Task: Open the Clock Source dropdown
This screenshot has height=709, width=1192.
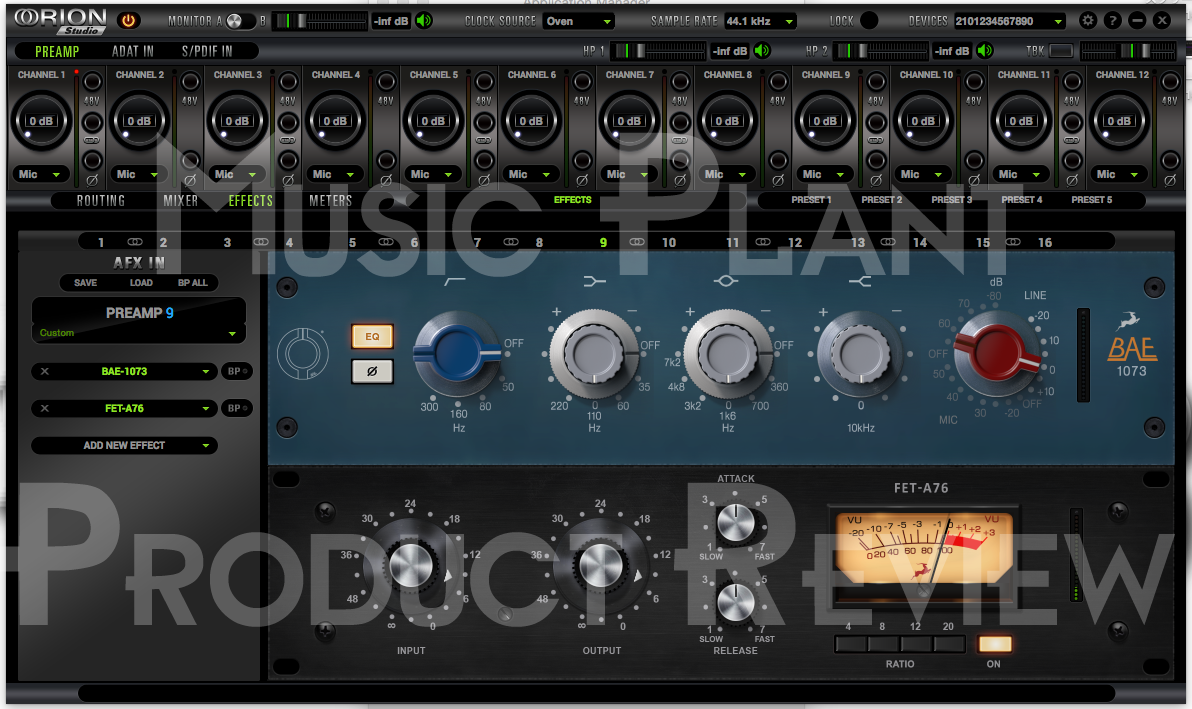Action: pyautogui.click(x=579, y=21)
